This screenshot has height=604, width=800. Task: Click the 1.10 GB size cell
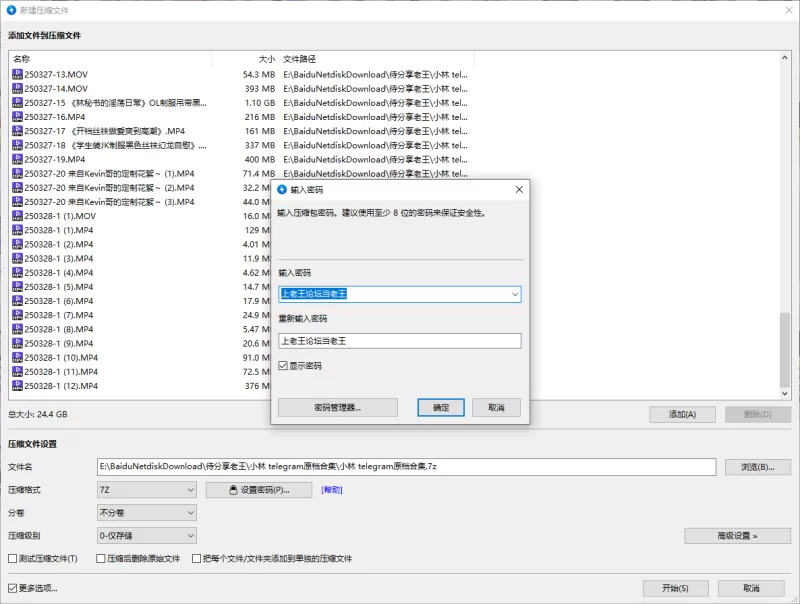point(260,103)
